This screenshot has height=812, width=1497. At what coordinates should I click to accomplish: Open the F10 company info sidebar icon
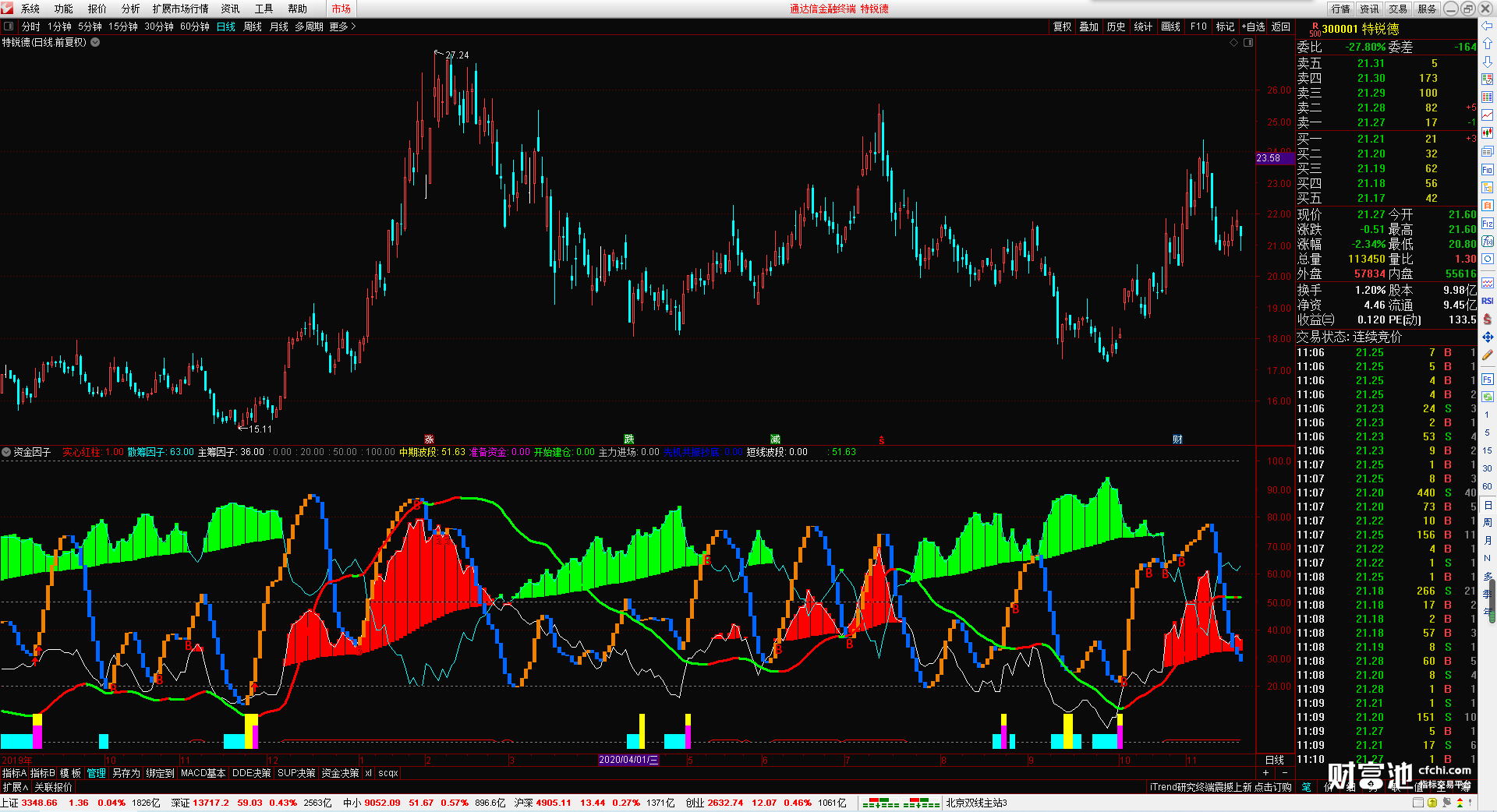click(1488, 170)
